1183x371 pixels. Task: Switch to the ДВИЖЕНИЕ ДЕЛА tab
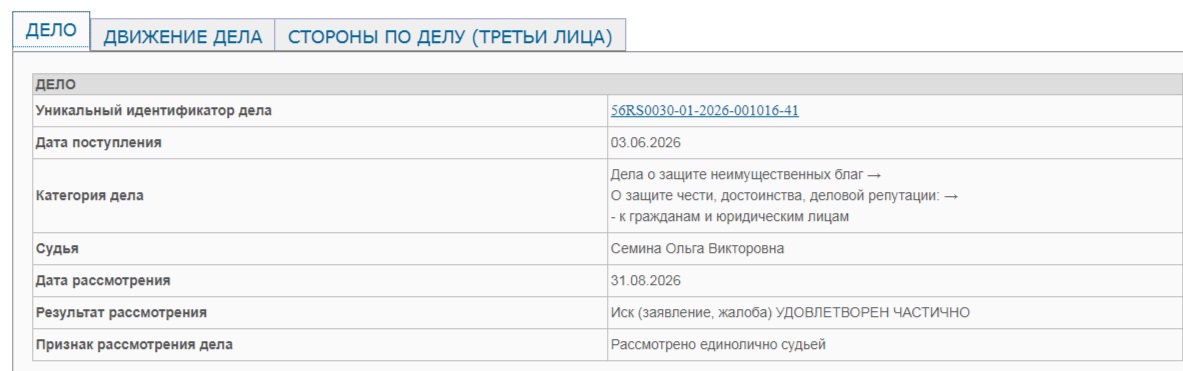pos(183,35)
